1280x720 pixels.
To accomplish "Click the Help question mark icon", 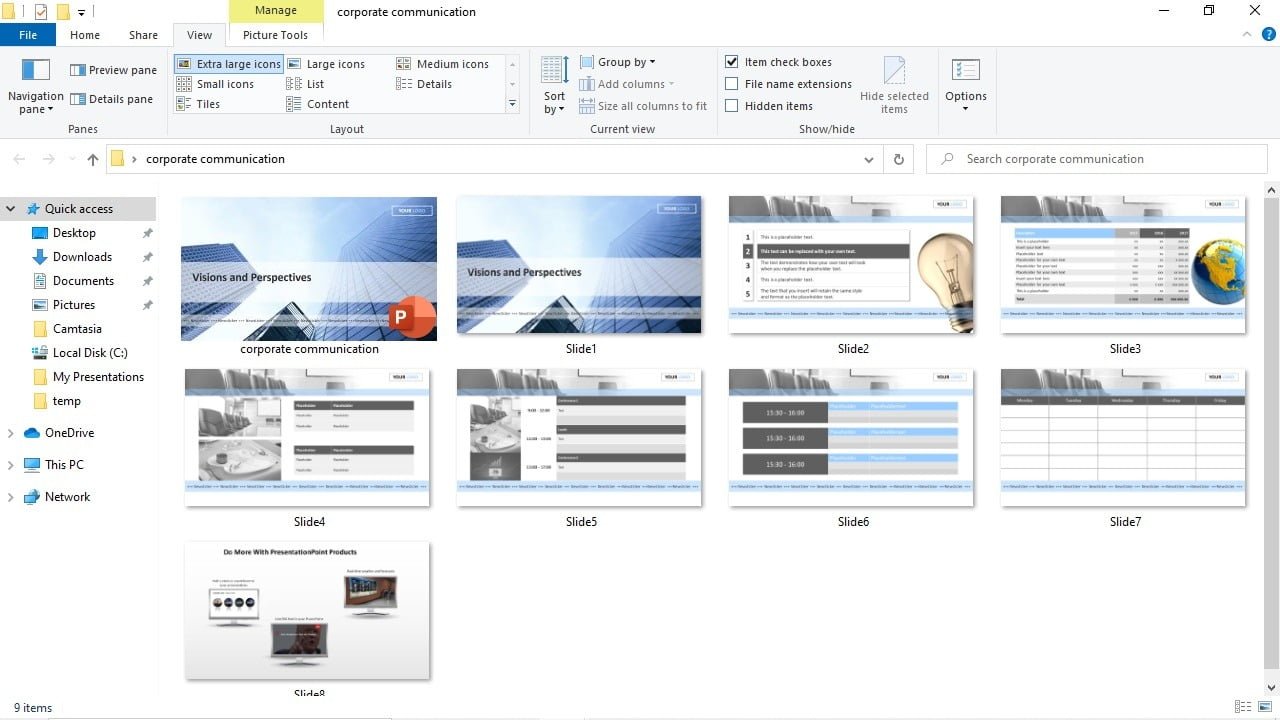I will pyautogui.click(x=1268, y=35).
